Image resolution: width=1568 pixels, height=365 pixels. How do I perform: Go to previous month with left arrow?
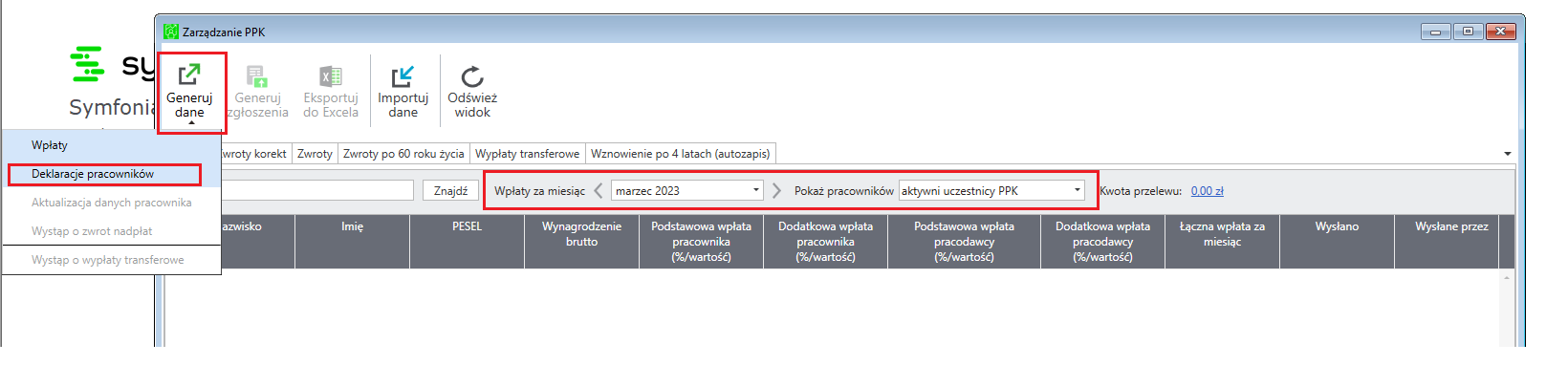[599, 191]
